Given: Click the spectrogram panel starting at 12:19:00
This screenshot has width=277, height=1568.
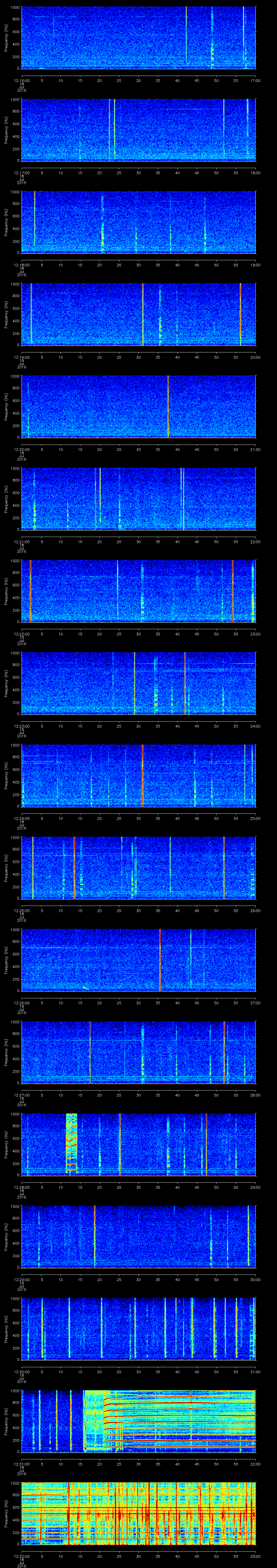Looking at the screenshot, I should point(138,315).
